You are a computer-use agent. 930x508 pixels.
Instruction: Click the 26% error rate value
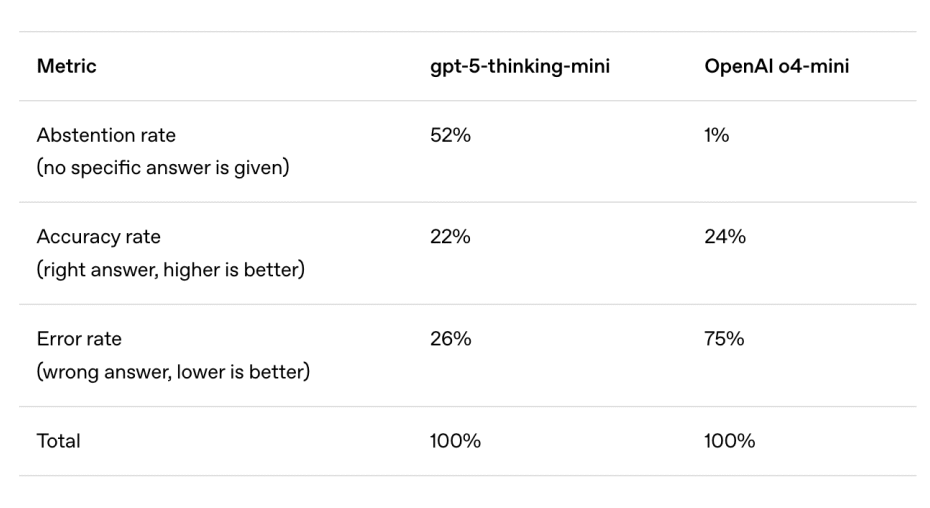[x=450, y=339]
